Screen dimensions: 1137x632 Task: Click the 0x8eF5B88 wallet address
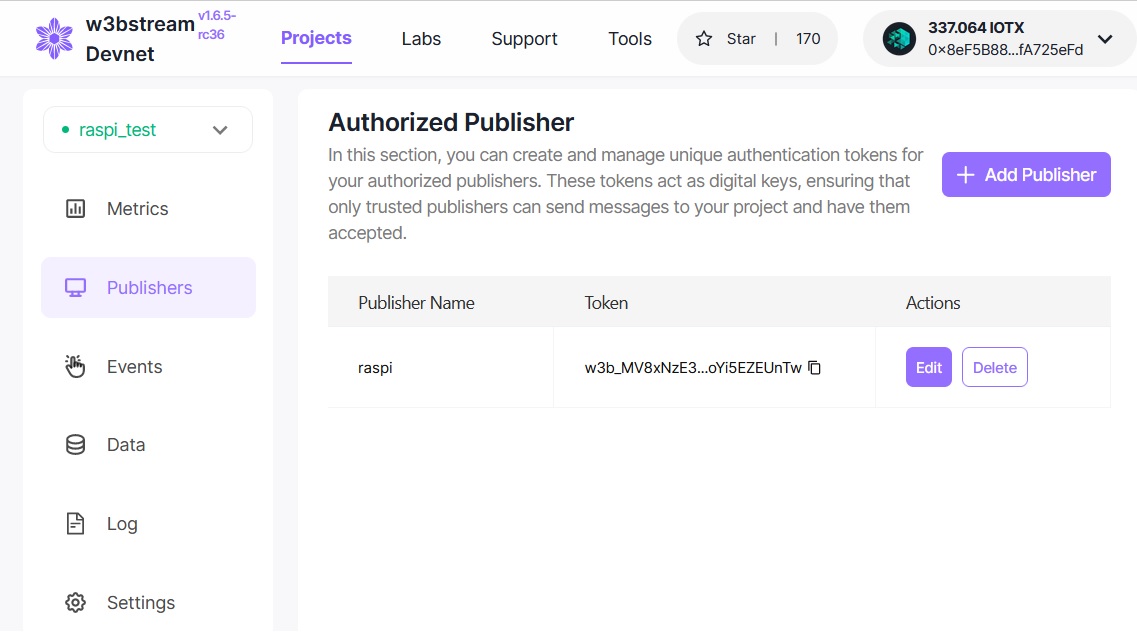coord(1006,50)
